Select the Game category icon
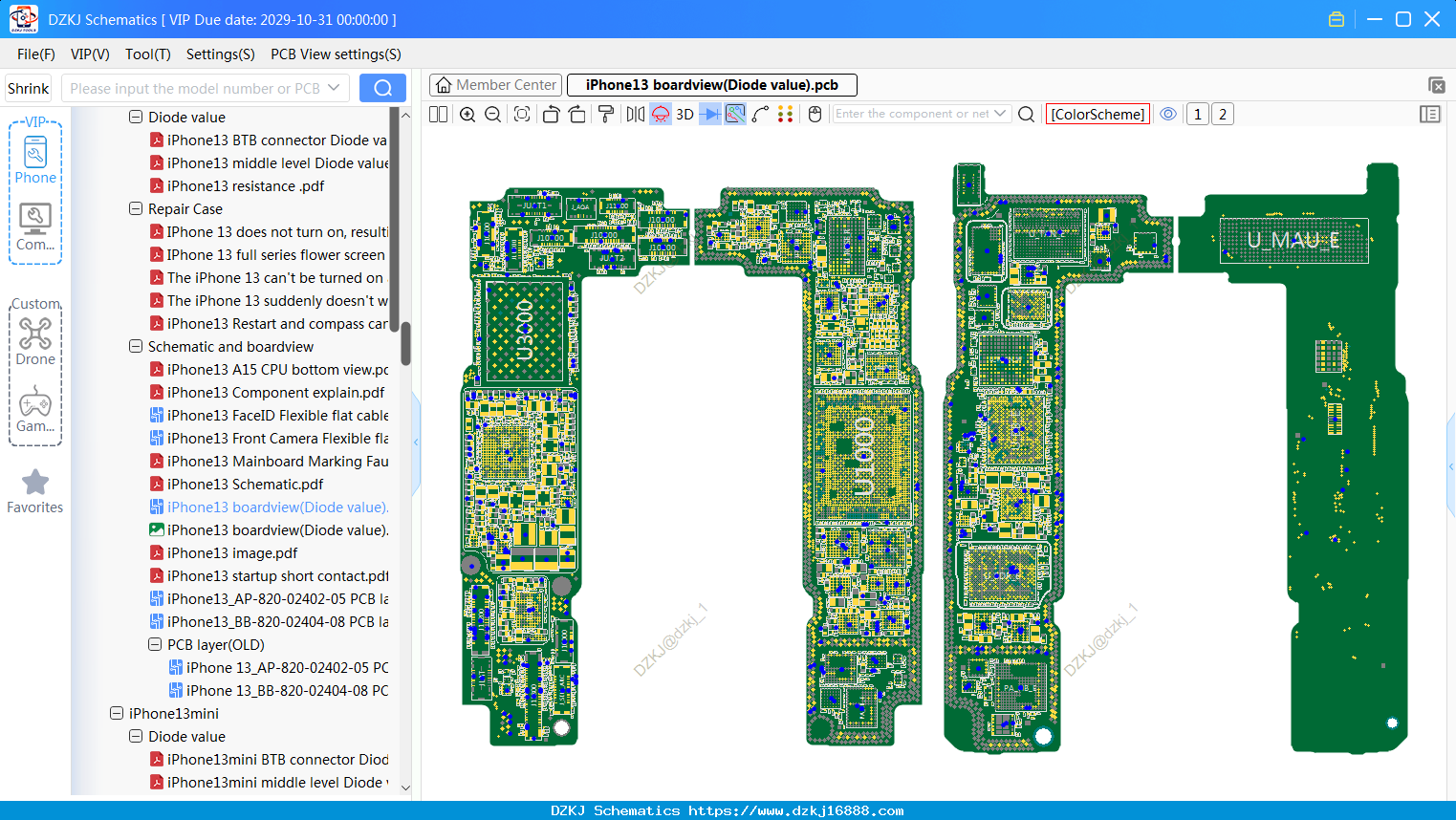 click(35, 409)
